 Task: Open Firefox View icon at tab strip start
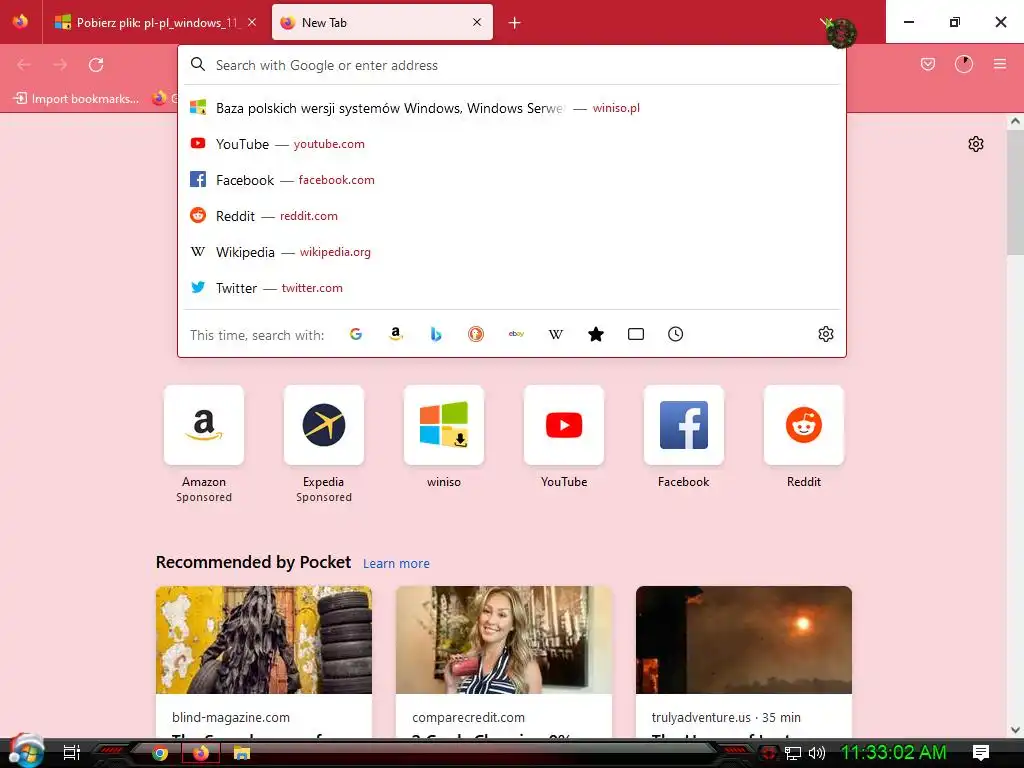tap(20, 22)
